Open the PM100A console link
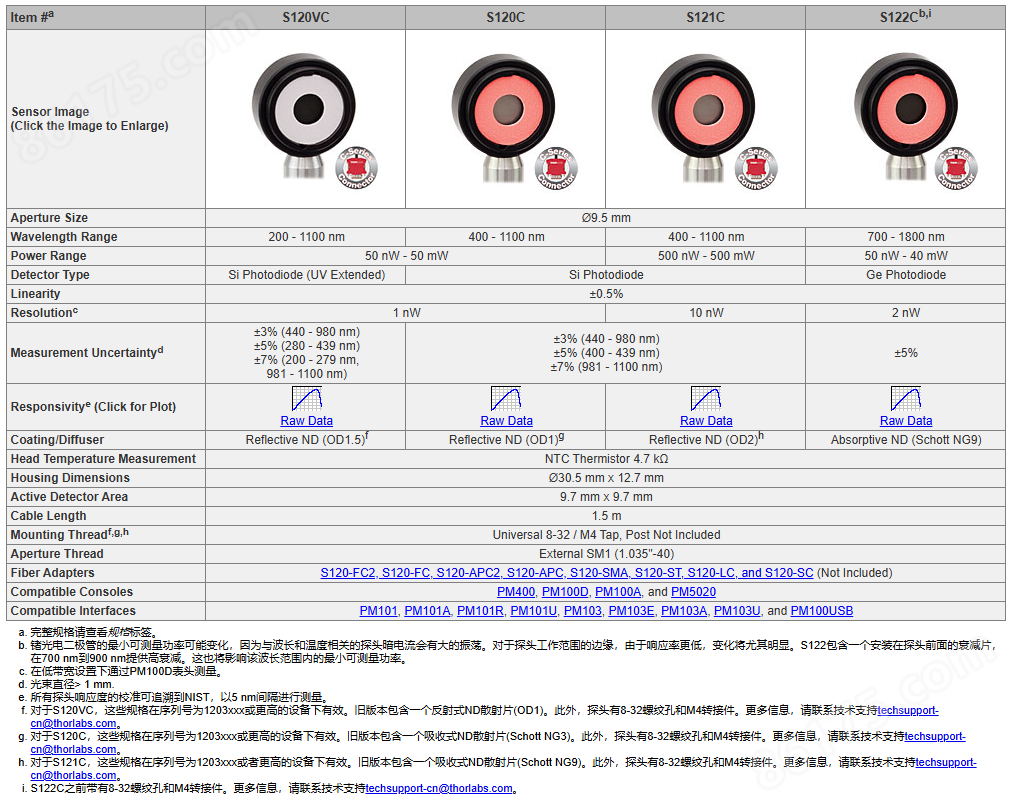1010x801 pixels. 618,592
